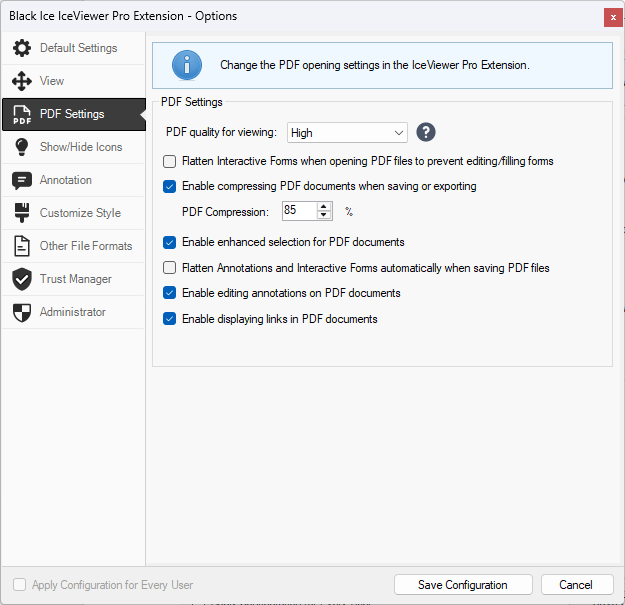The image size is (625, 605).
Task: Open the Trust Manager section
Action: click(x=74, y=279)
